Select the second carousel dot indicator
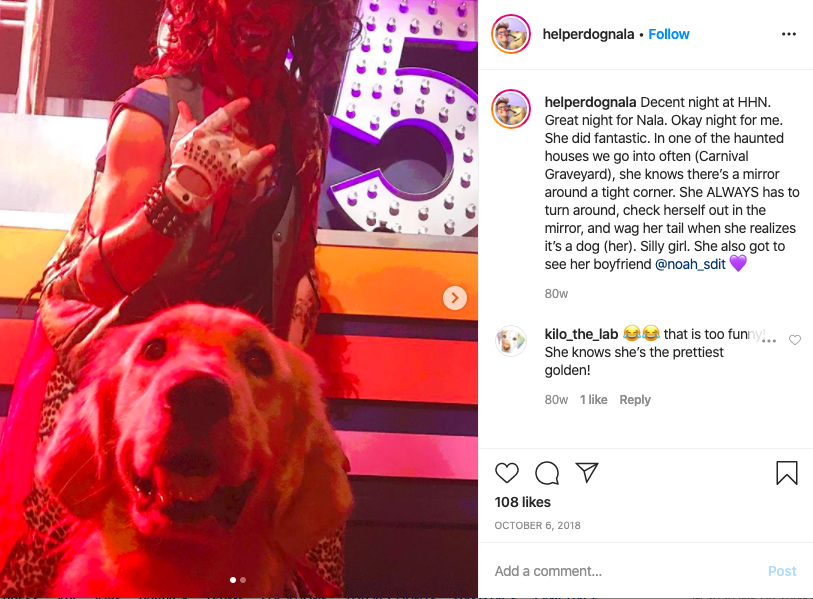813x599 pixels. (243, 580)
